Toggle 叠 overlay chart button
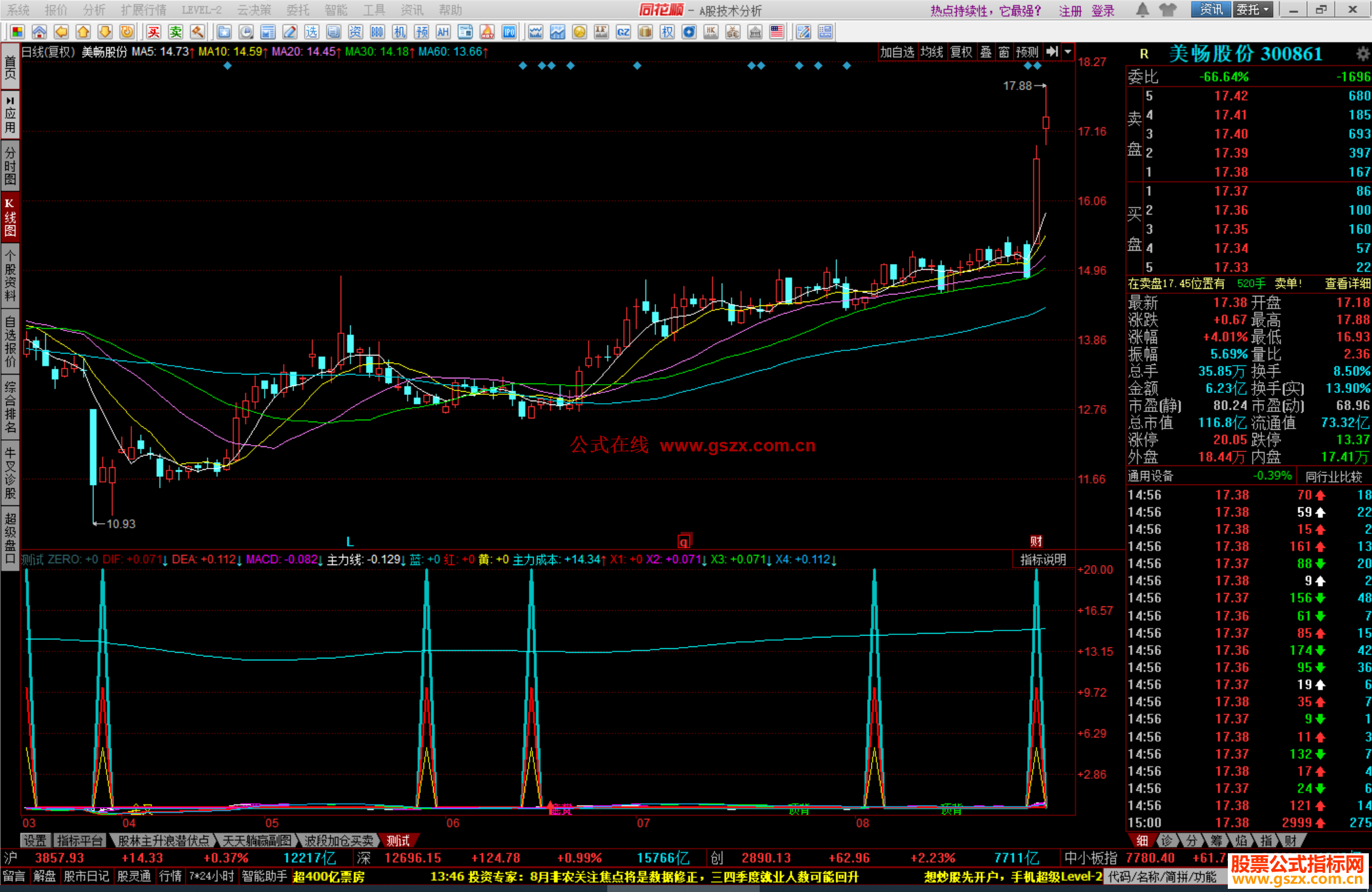1372x892 pixels. (985, 52)
